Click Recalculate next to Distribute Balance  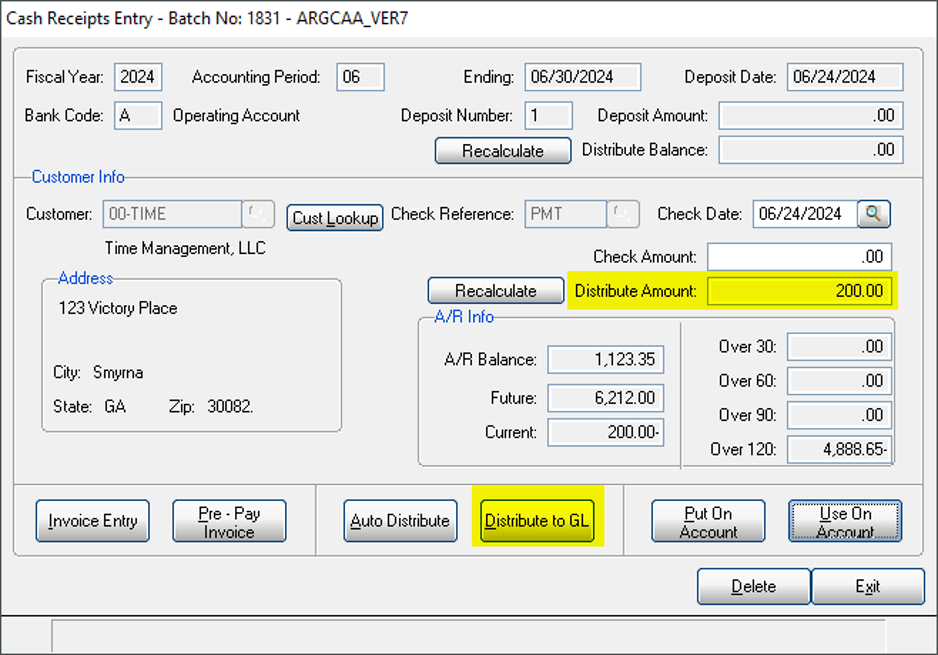(503, 151)
